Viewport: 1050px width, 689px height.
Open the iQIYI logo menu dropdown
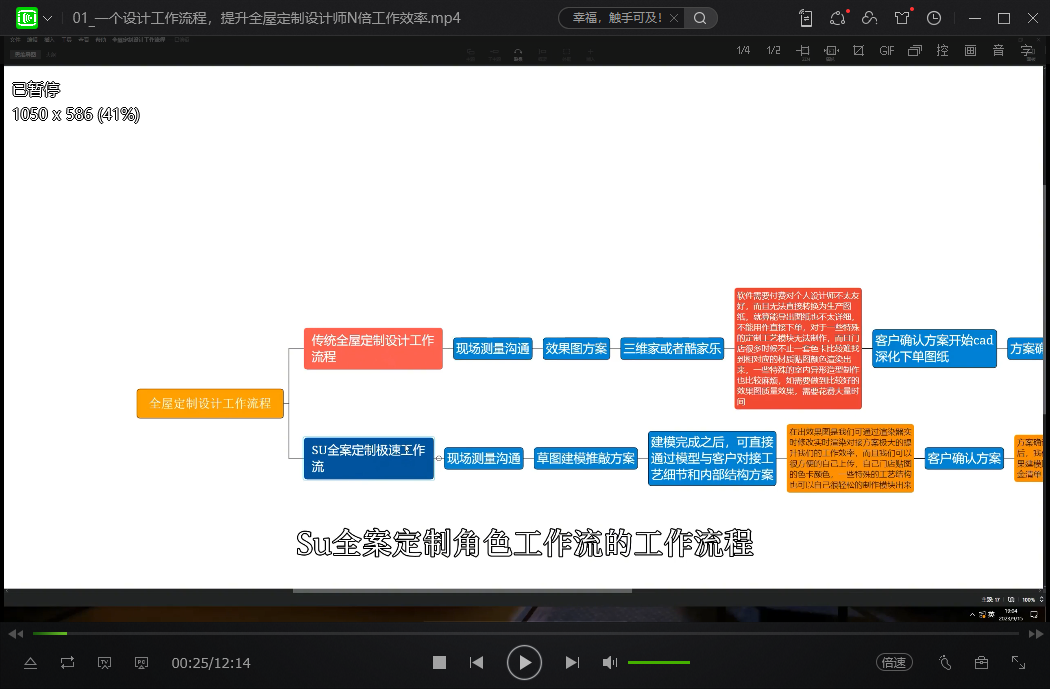tap(47, 18)
